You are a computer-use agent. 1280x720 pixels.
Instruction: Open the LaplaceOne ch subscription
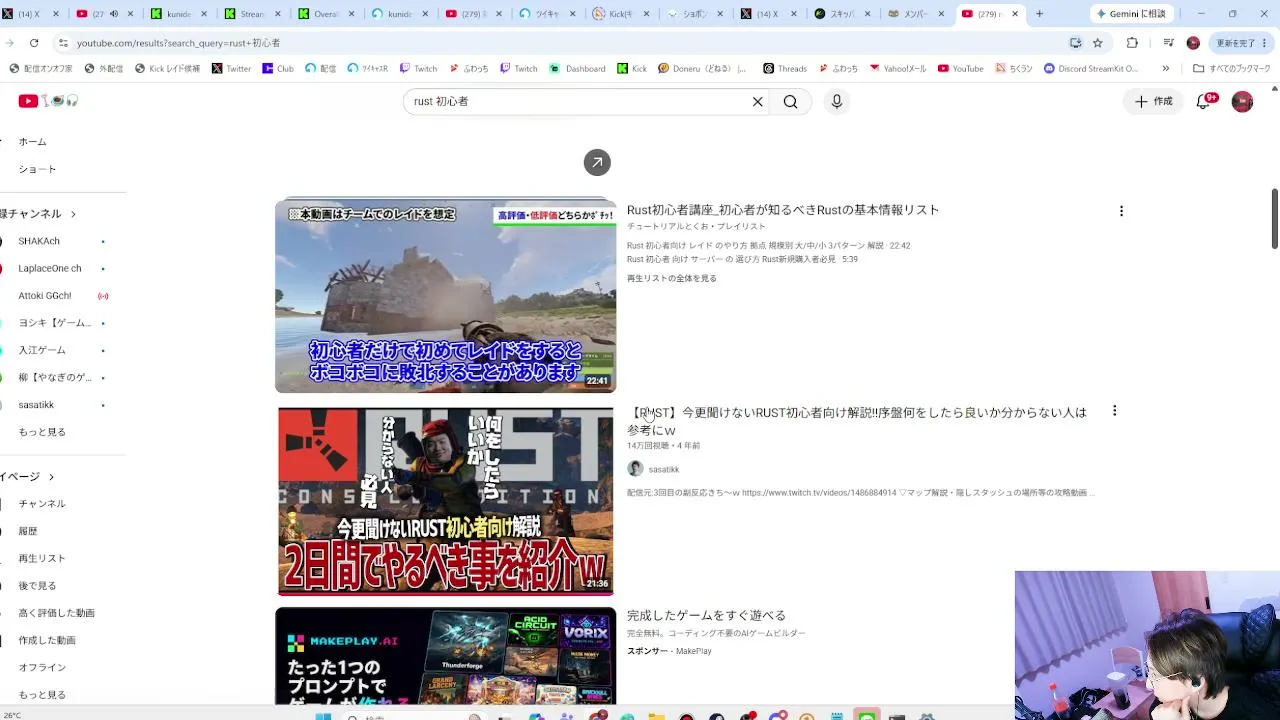50,268
